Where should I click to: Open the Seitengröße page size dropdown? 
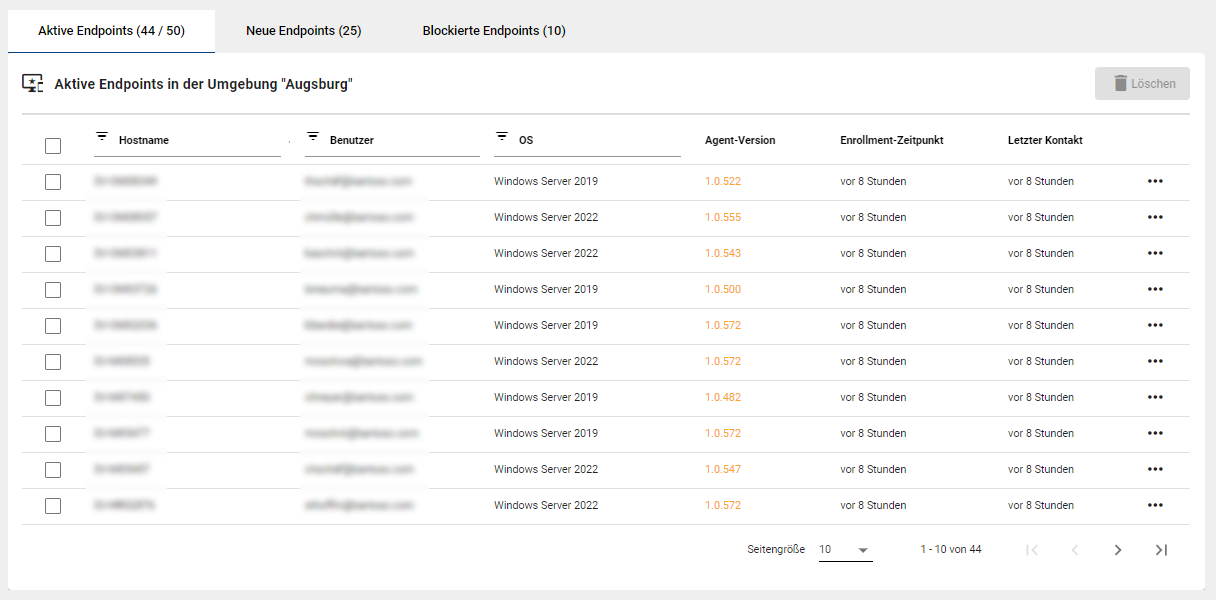pos(845,550)
